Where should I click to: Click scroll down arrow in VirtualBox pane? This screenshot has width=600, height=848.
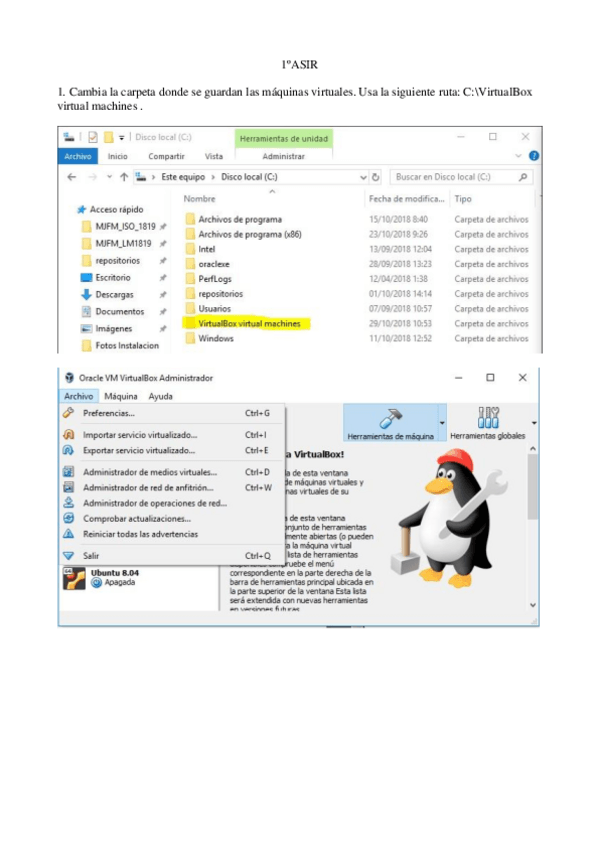click(533, 605)
